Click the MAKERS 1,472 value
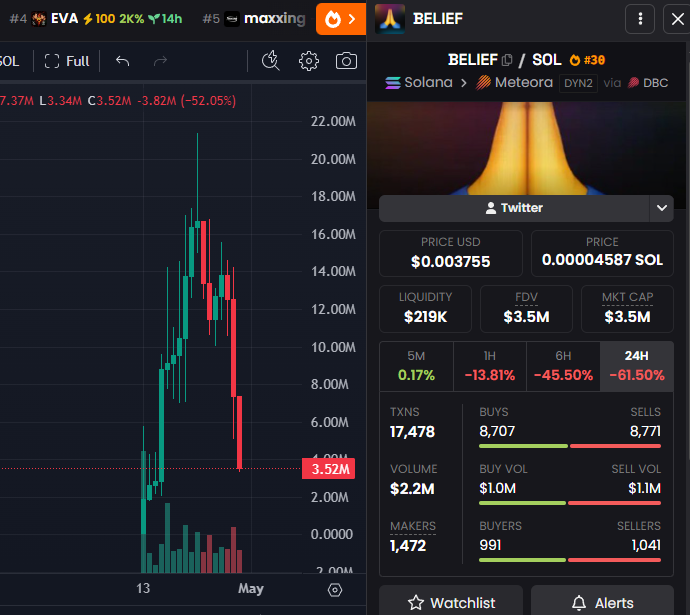690x615 pixels. [408, 546]
